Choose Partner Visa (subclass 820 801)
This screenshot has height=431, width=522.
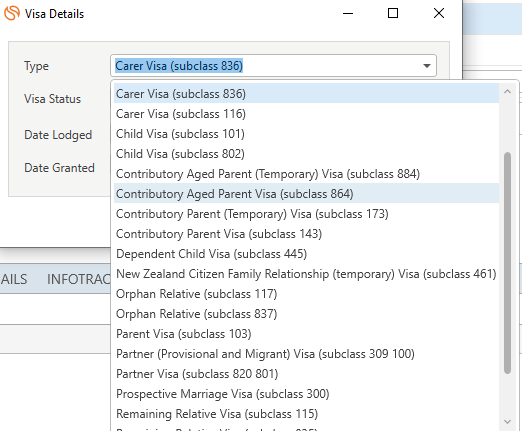tap(306, 374)
